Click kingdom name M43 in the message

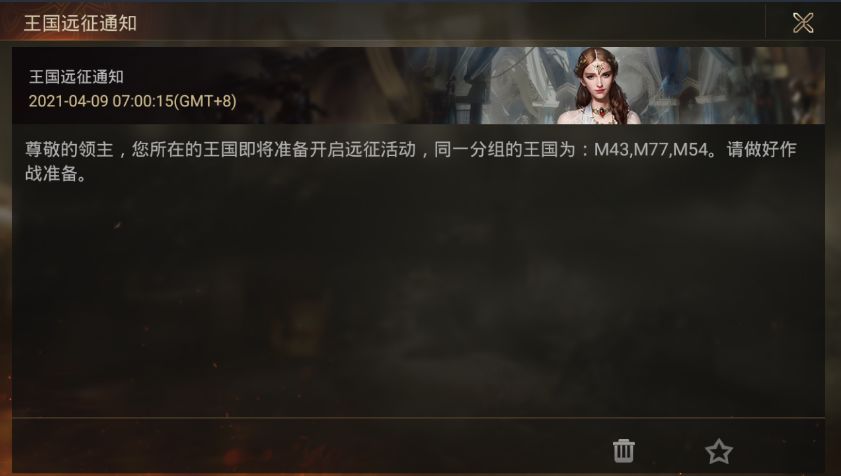[611, 149]
